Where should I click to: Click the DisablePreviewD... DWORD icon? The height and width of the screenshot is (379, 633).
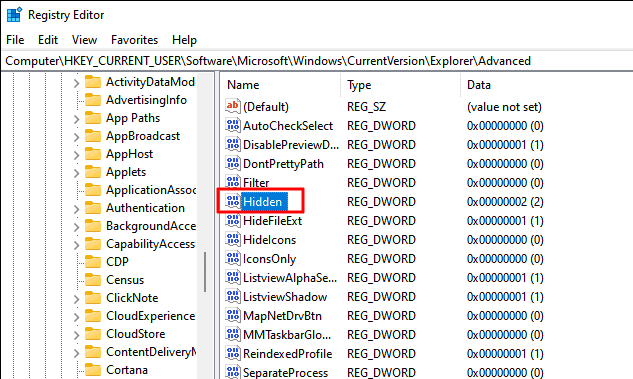click(233, 144)
